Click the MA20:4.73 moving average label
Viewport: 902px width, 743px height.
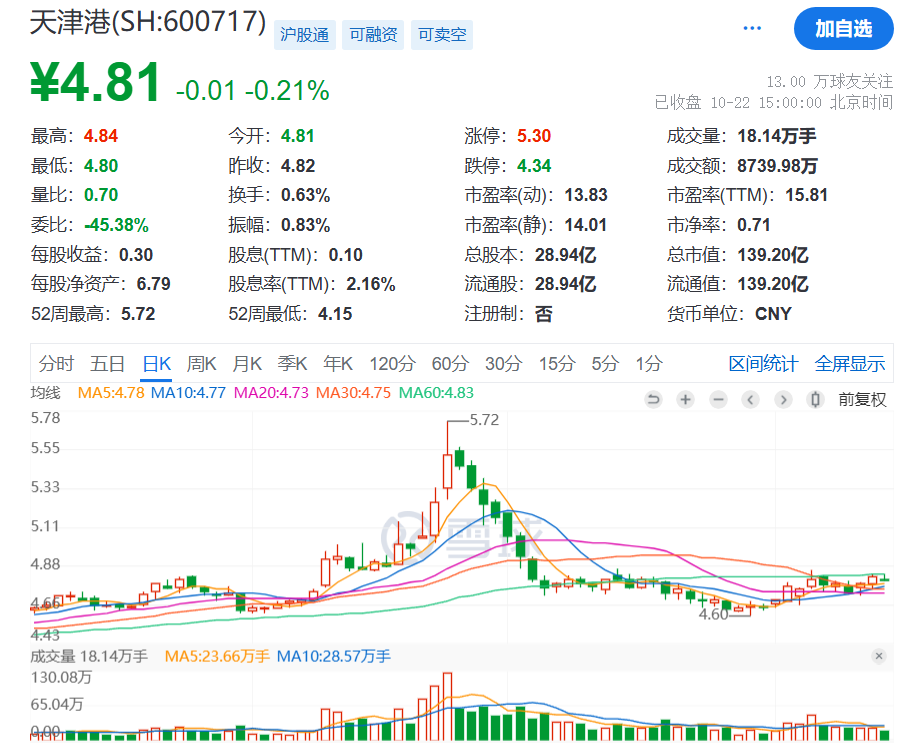(x=271, y=393)
